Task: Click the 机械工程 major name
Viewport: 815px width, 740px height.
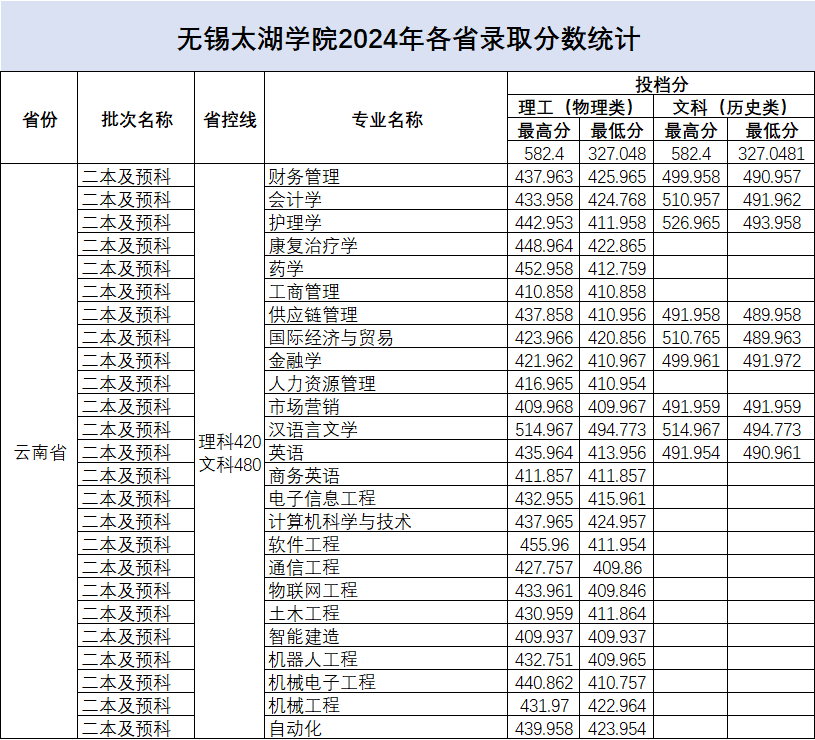Action: coord(304,706)
